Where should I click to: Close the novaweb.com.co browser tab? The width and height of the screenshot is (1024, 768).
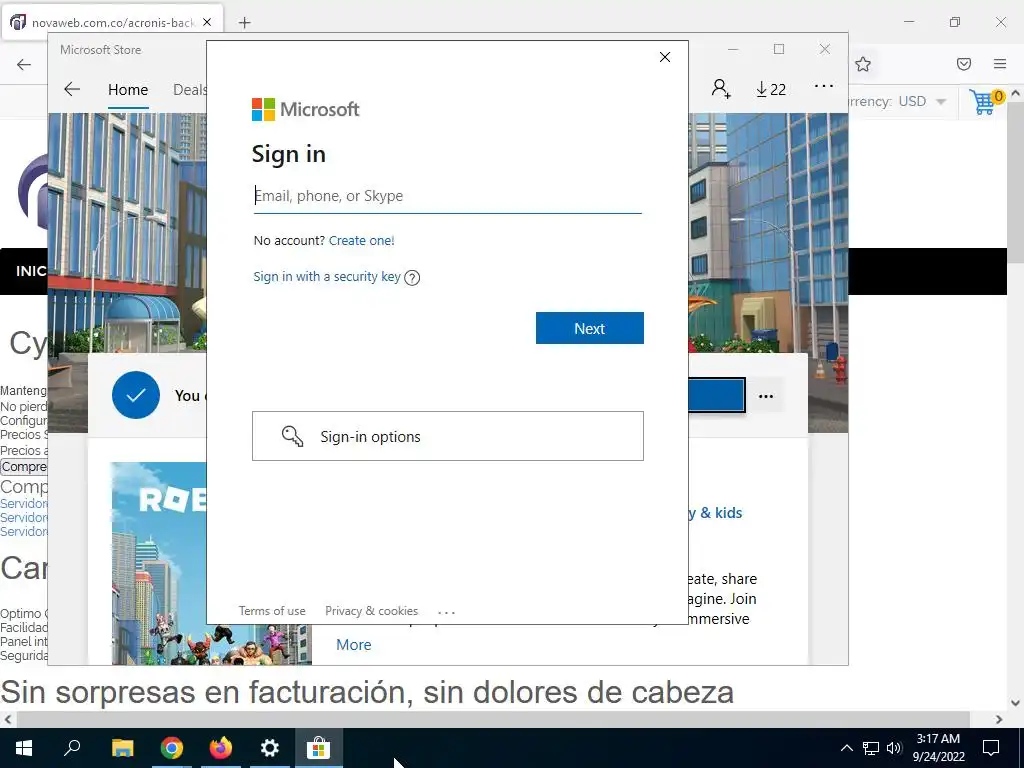click(207, 22)
